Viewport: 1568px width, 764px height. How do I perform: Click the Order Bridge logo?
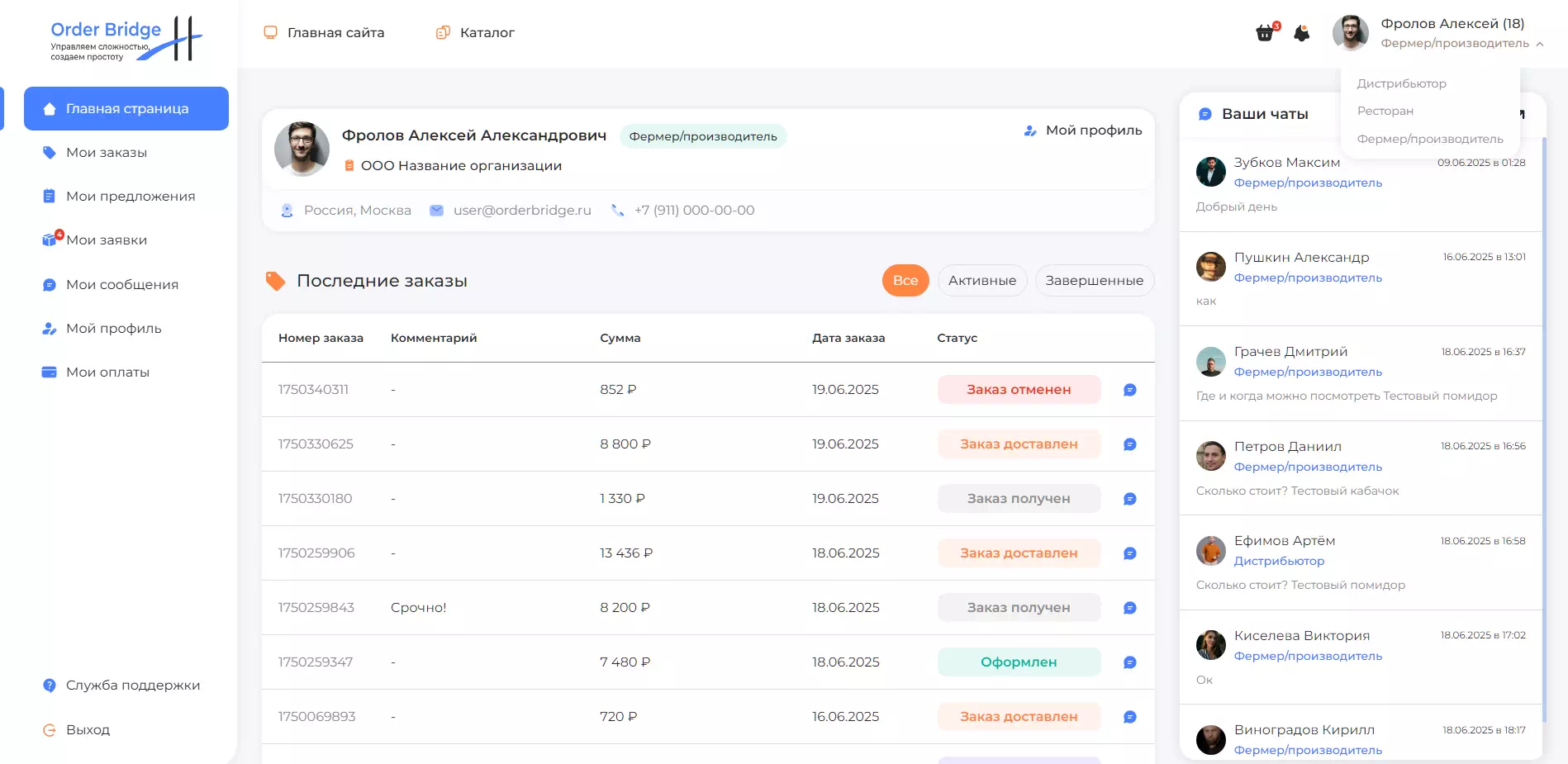(x=126, y=38)
